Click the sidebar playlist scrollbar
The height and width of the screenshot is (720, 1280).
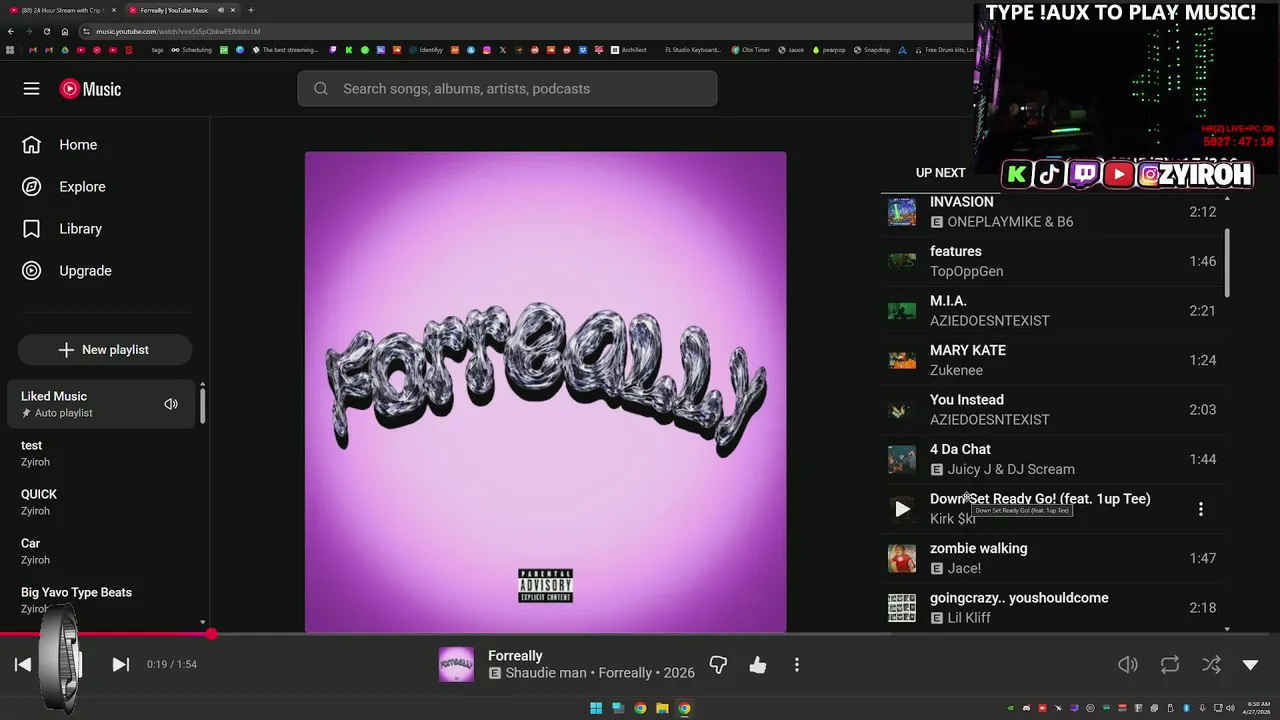(x=202, y=404)
